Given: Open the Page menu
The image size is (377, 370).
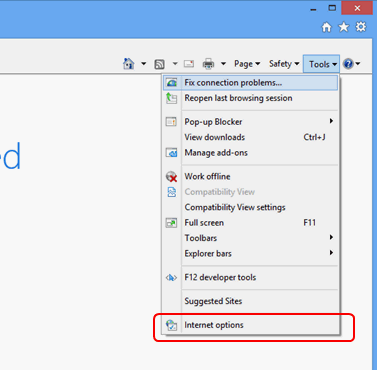Looking at the screenshot, I should tap(247, 64).
